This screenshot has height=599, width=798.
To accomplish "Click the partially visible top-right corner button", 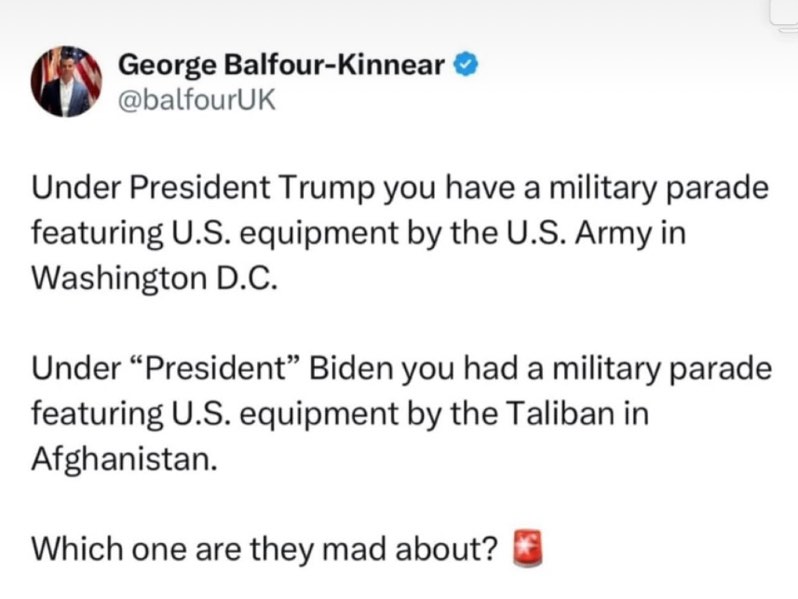I will [x=783, y=12].
